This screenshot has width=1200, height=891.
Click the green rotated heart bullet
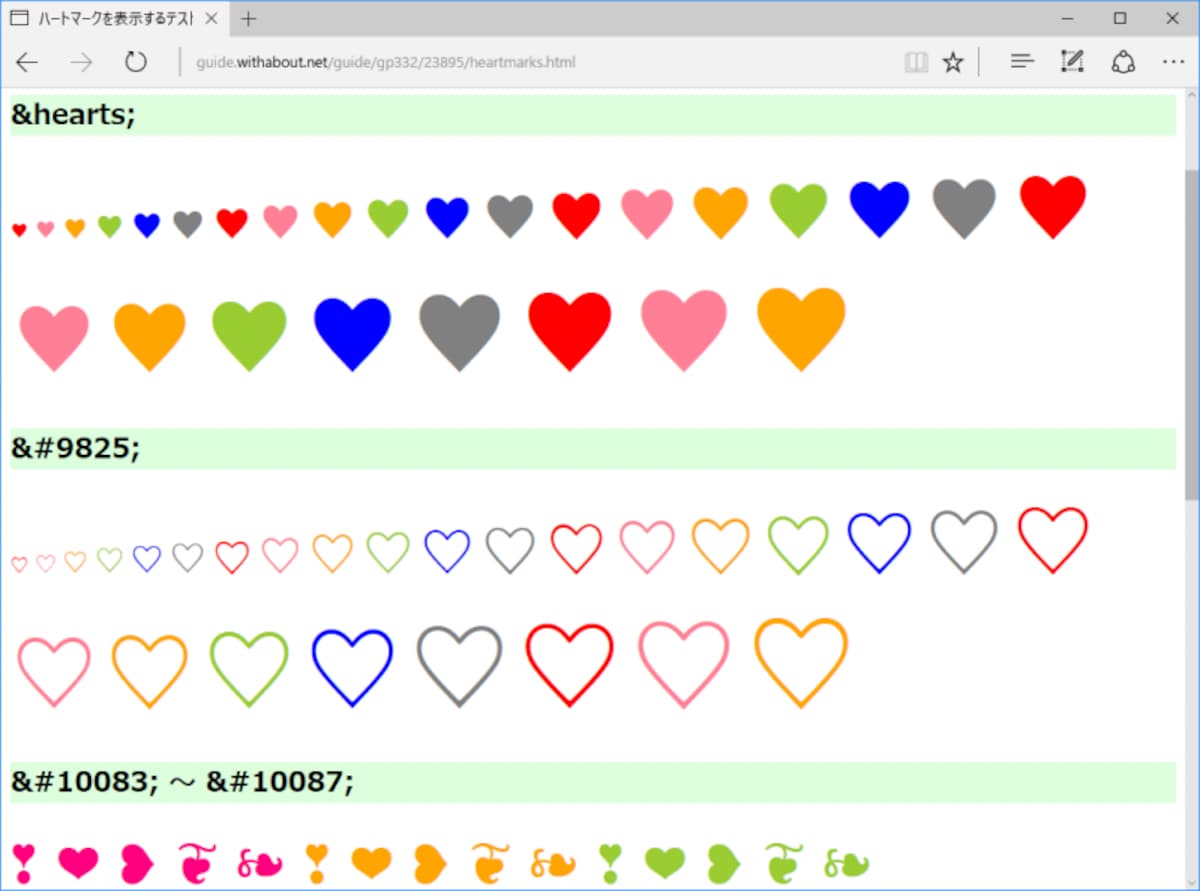(722, 864)
